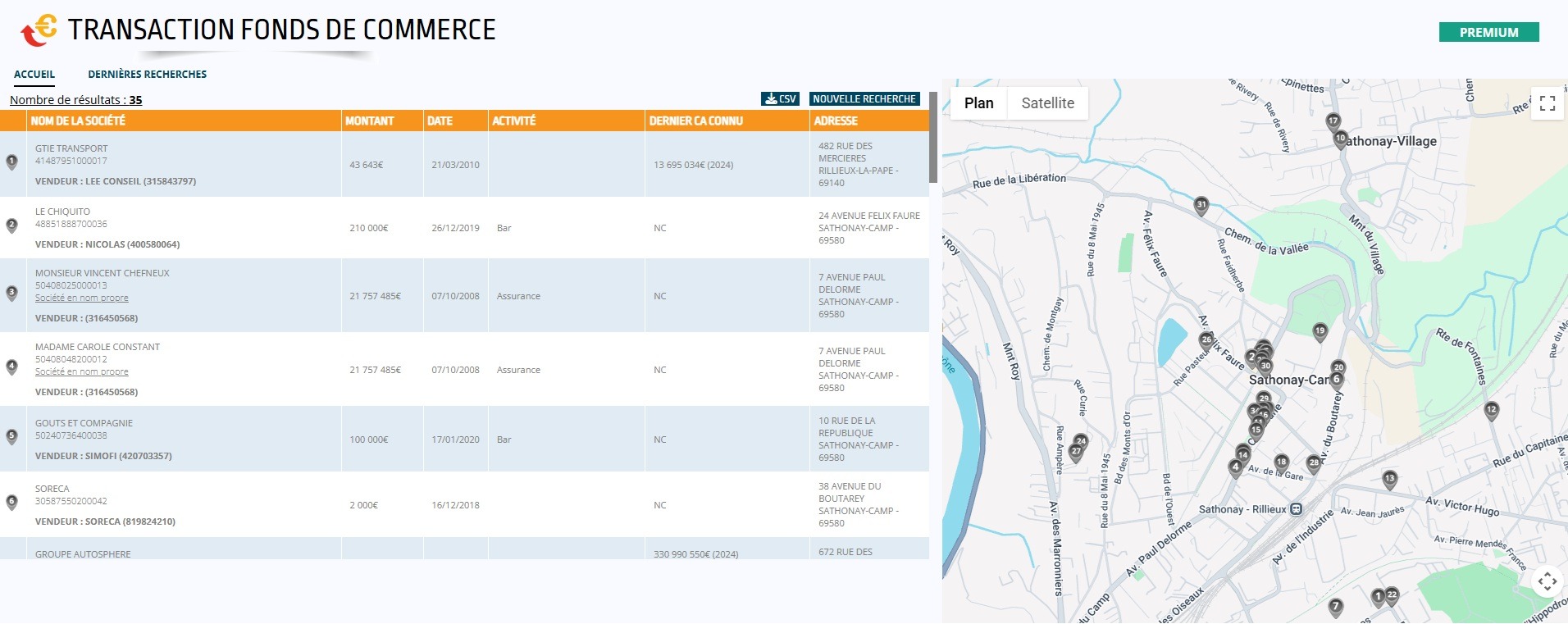Open map camera controls icon
This screenshot has height=624, width=1568.
[x=1547, y=582]
